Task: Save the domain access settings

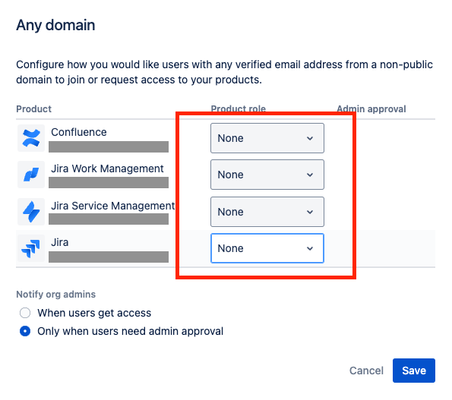Action: pos(414,370)
